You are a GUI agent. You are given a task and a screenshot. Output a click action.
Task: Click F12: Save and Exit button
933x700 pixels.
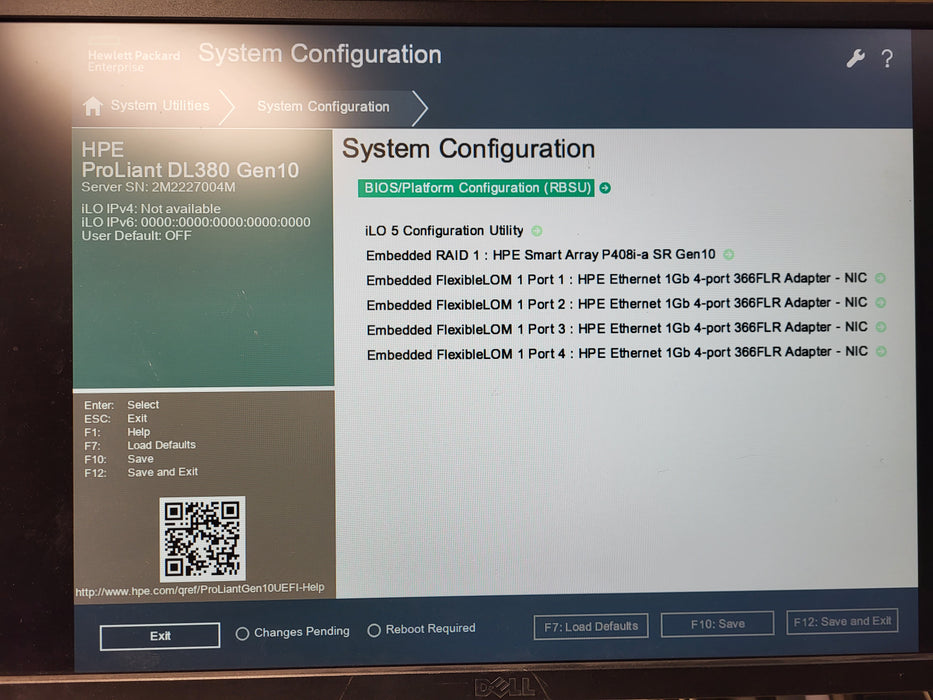coord(842,621)
